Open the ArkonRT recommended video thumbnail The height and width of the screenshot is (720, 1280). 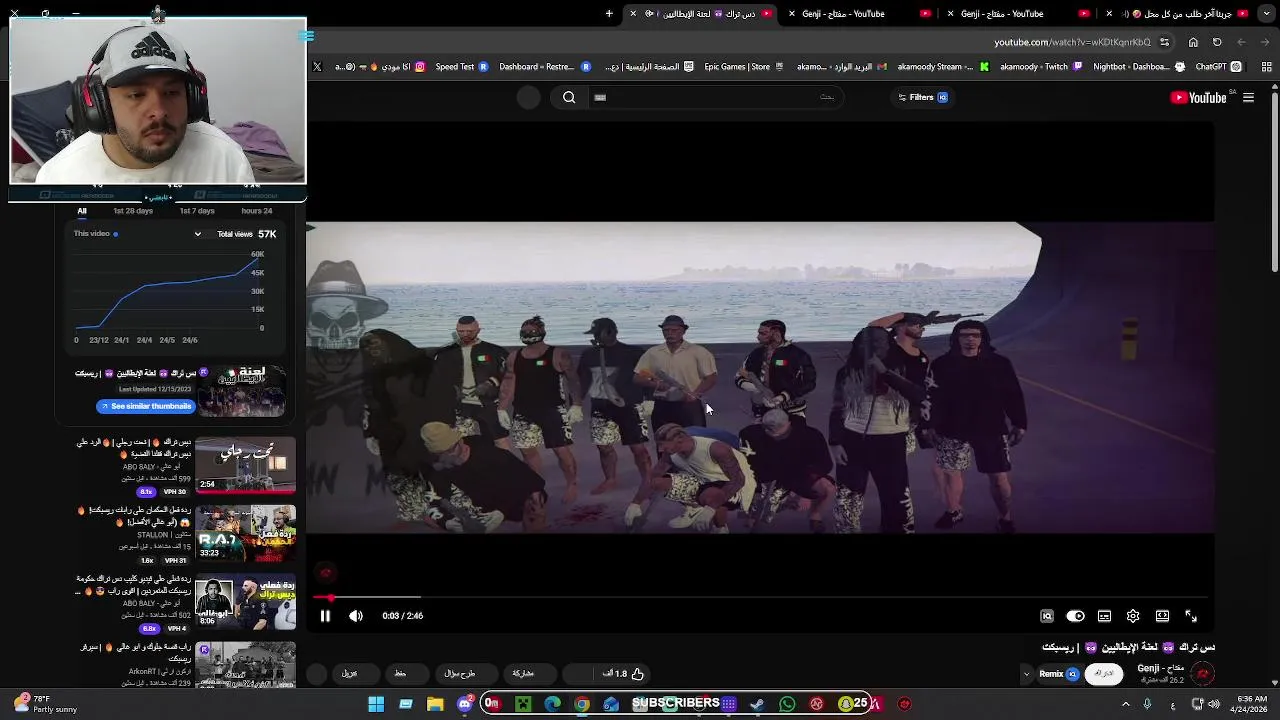(x=245, y=665)
